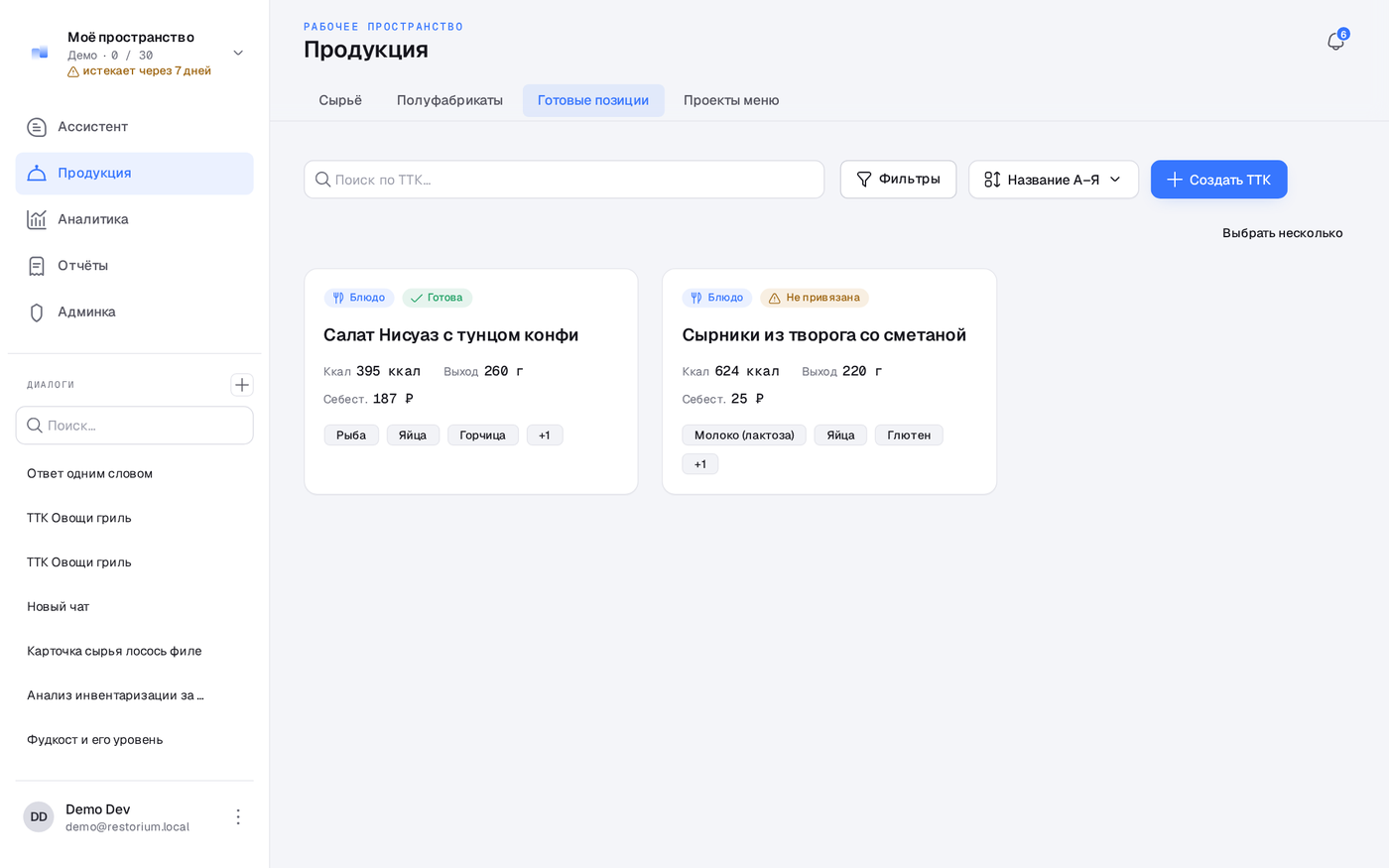This screenshot has height=868, width=1389.
Task: Click the Создать ТТК button
Action: [x=1219, y=180]
